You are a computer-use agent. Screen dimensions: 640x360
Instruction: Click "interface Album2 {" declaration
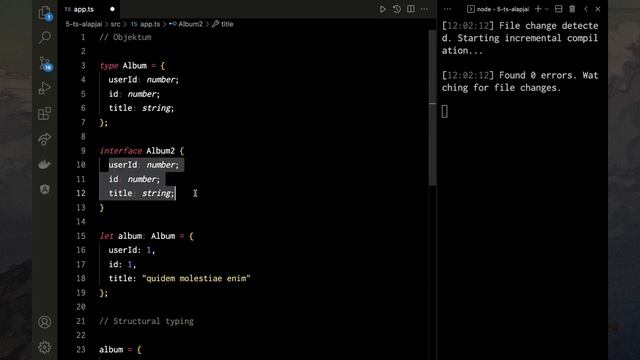point(142,151)
